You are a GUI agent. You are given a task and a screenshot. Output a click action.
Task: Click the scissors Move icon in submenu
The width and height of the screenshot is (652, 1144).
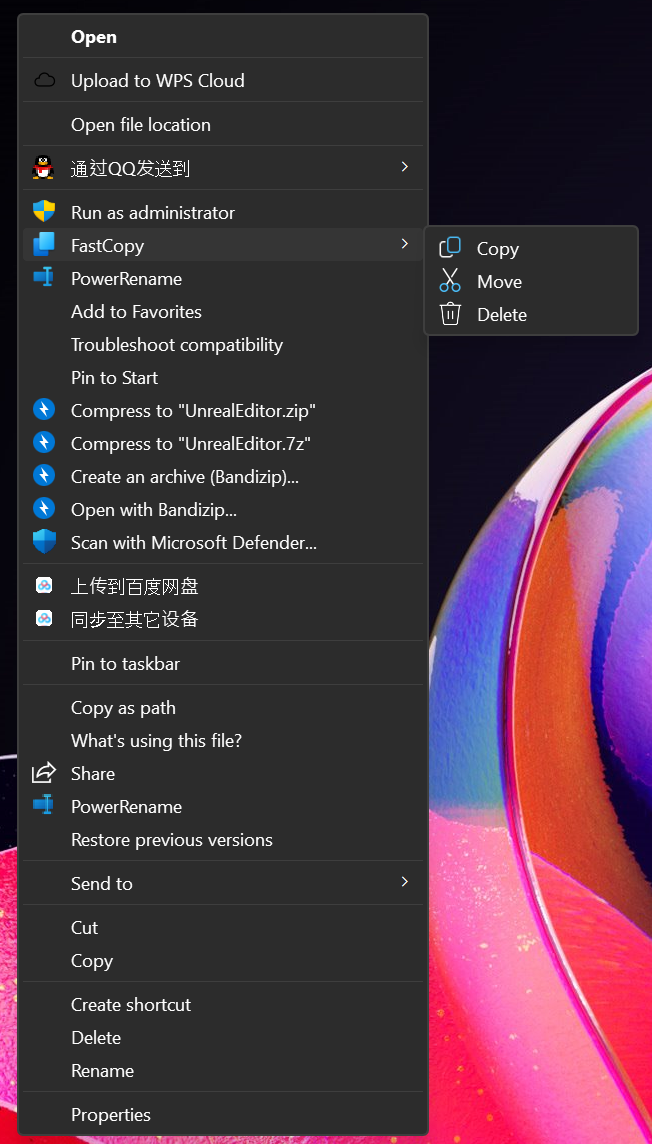coord(450,280)
